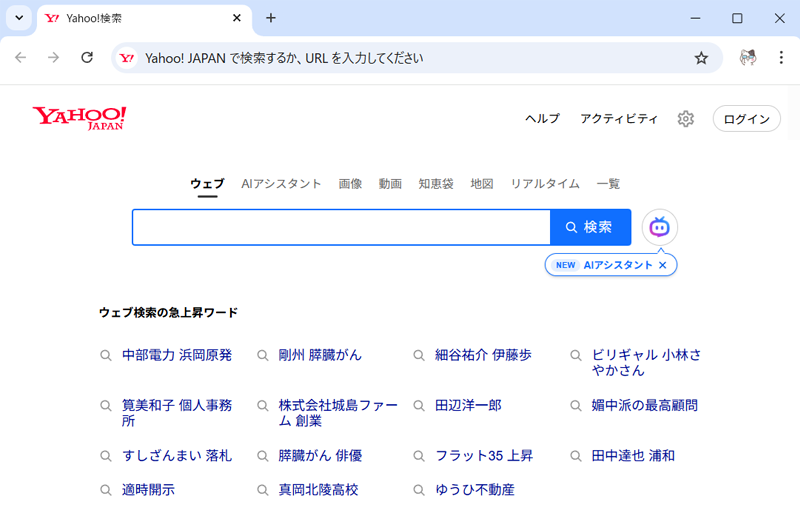Launch the AI assistant robot icon
The height and width of the screenshot is (522, 800).
(660, 227)
